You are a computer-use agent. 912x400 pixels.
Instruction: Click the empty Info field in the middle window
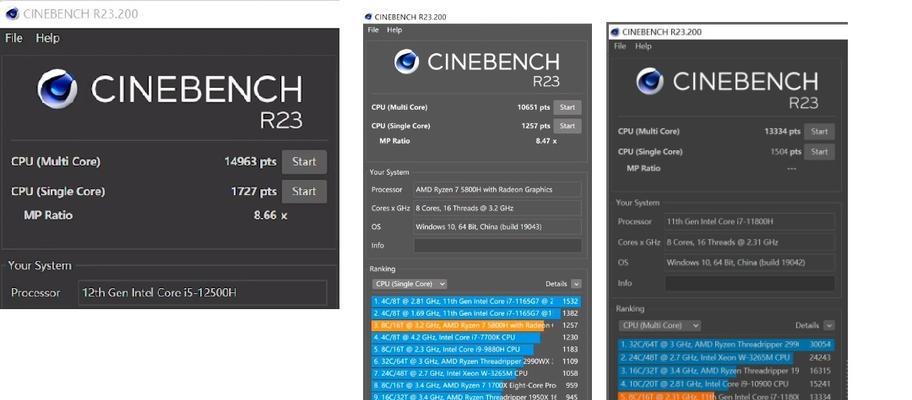(497, 245)
